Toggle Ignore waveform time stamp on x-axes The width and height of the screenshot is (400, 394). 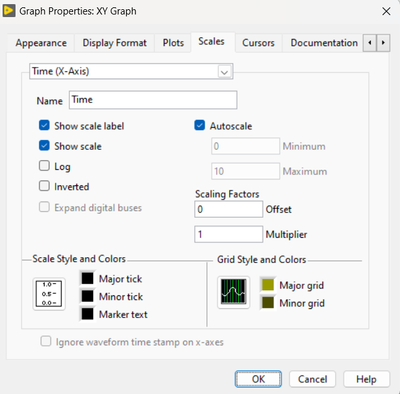[x=46, y=341]
